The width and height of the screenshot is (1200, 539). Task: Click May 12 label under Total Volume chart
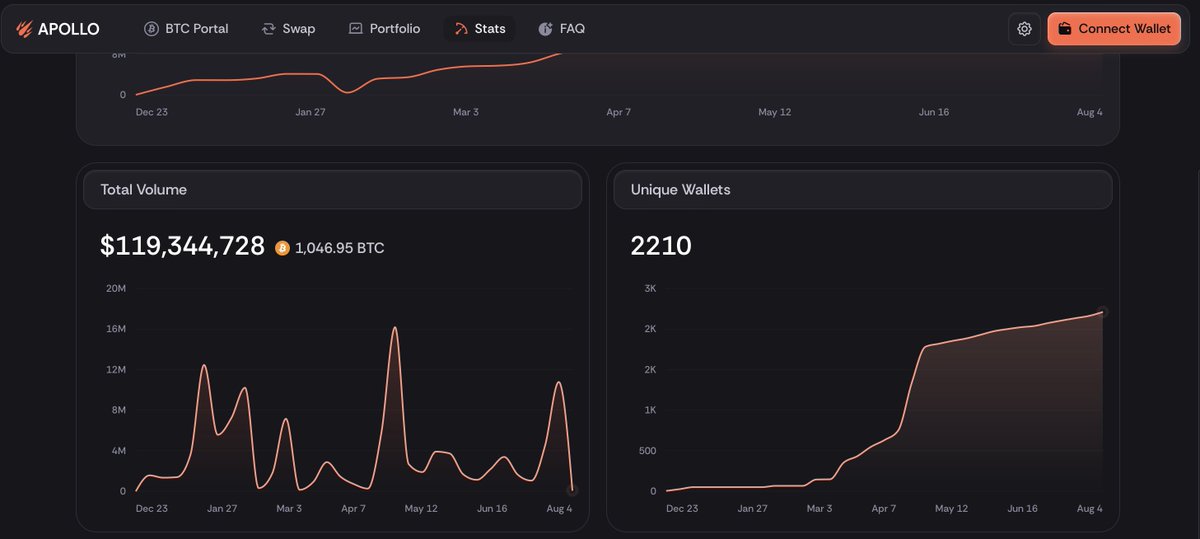[421, 509]
